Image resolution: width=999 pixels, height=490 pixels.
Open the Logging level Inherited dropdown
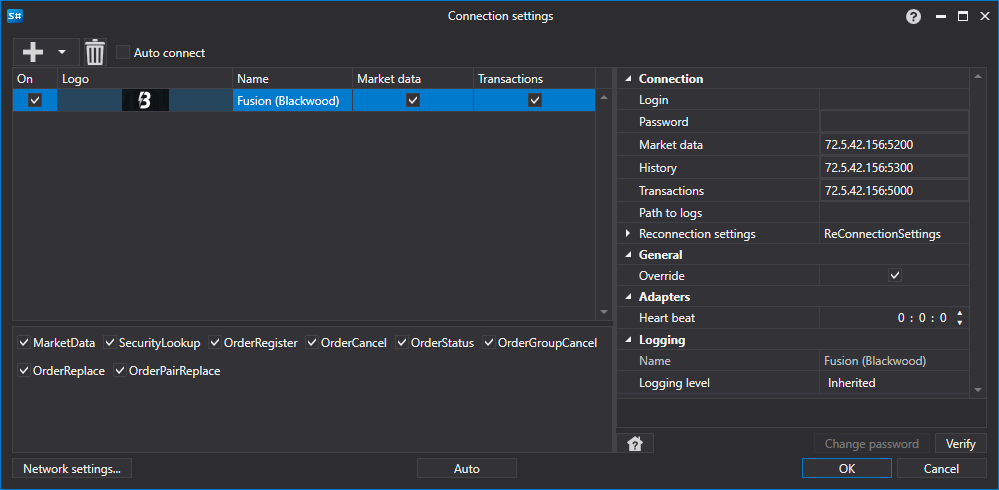(x=894, y=383)
